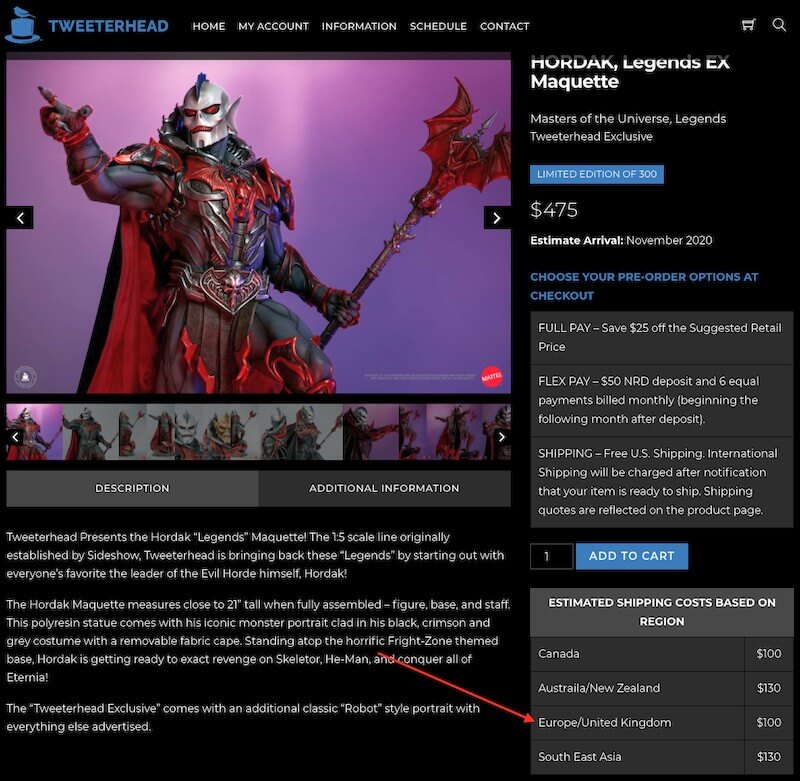This screenshot has height=781, width=800.
Task: Open the INFORMATION menu item
Action: tap(359, 26)
